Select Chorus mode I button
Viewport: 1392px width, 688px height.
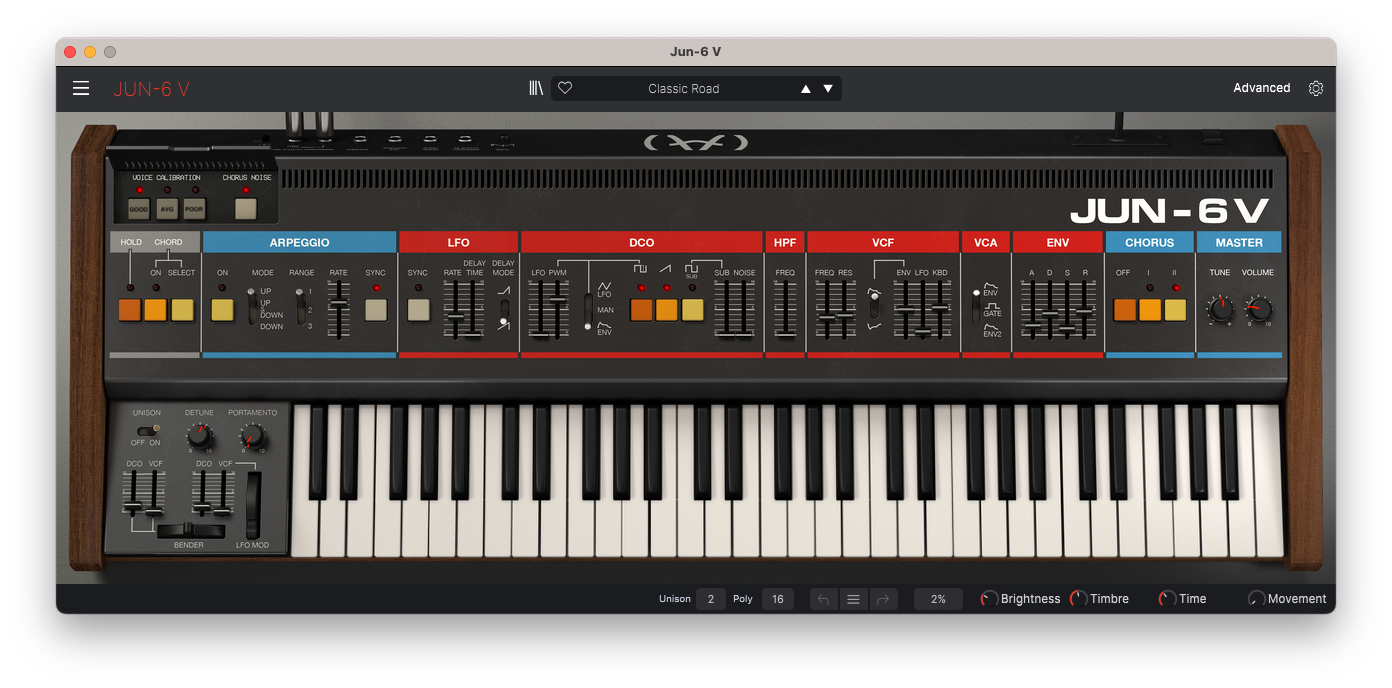1150,310
